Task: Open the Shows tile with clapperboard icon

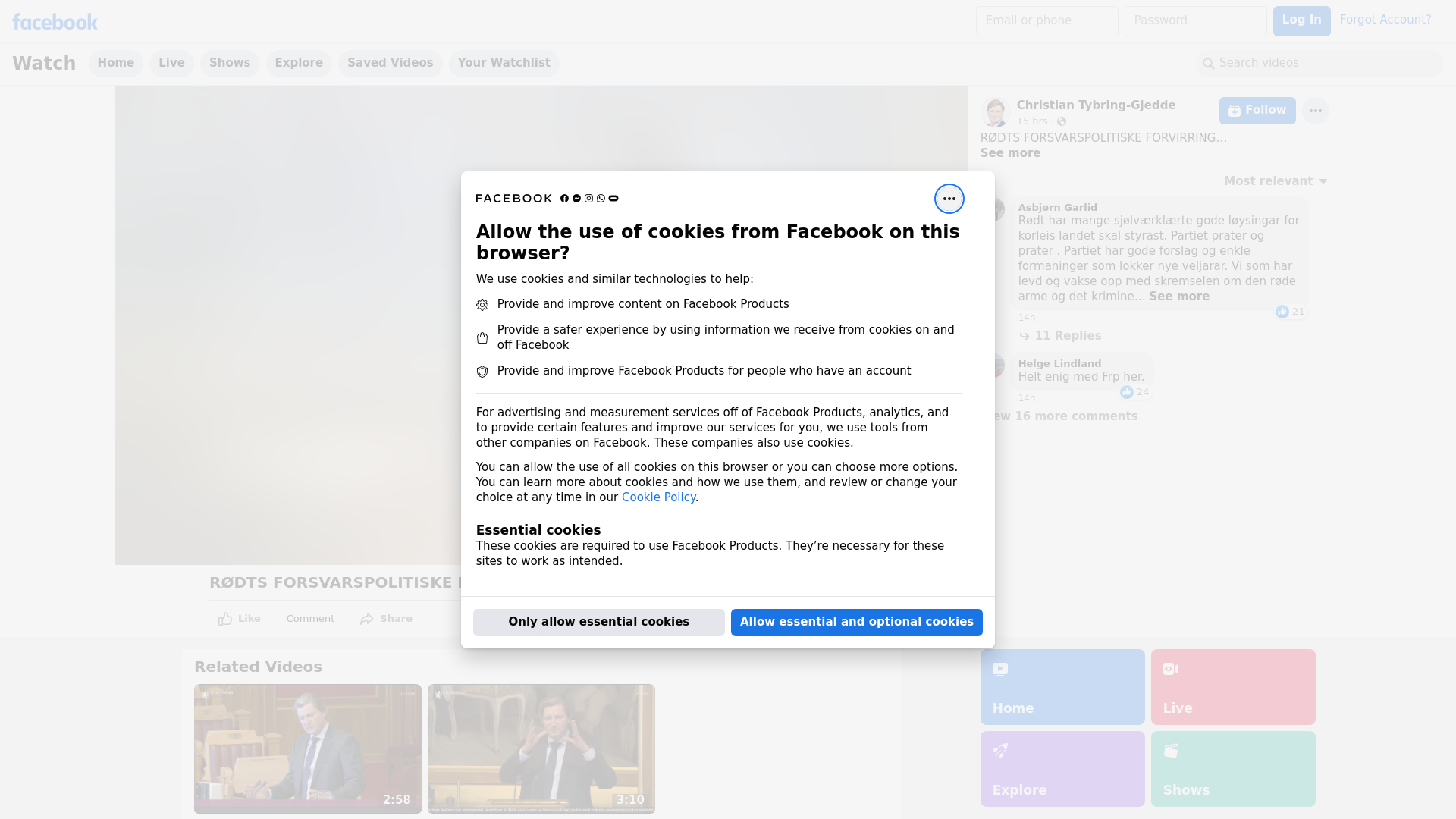Action: [x=1233, y=769]
